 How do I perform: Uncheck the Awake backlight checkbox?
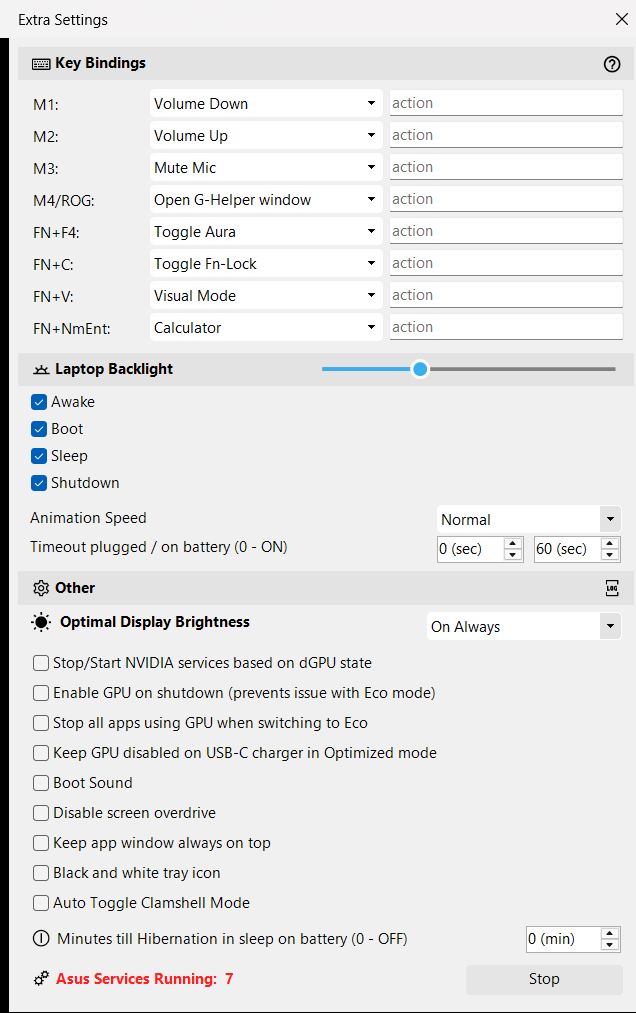point(39,402)
